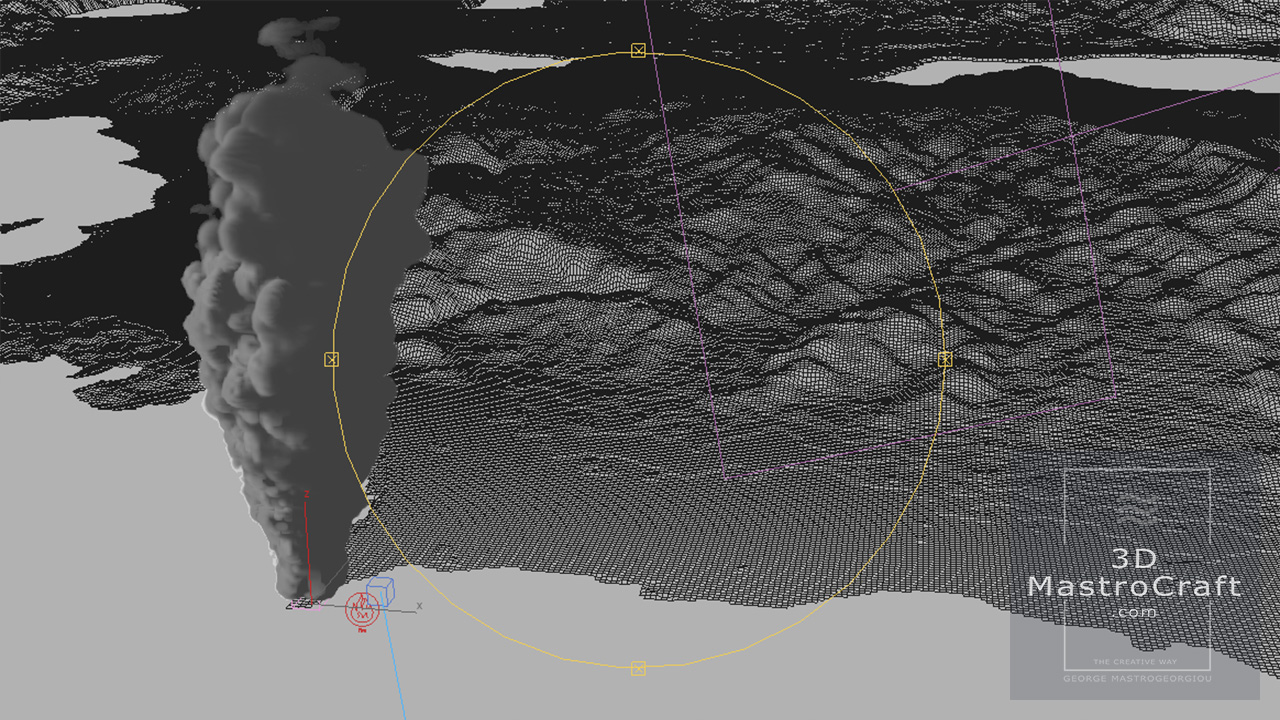Click the red Z axis label
Screen dimensions: 1280x720
(306, 493)
